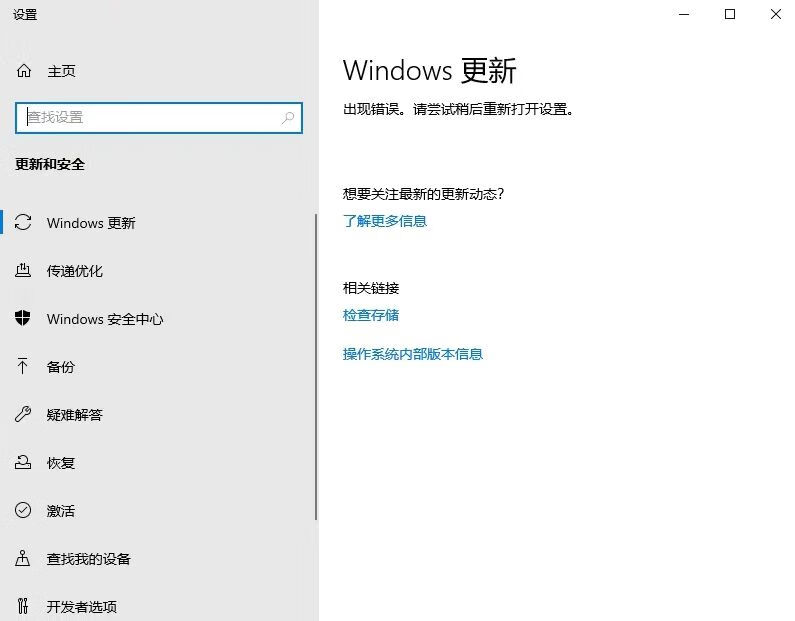Click the Windows 更新 page title
Viewport: 795px width, 621px height.
(x=429, y=70)
